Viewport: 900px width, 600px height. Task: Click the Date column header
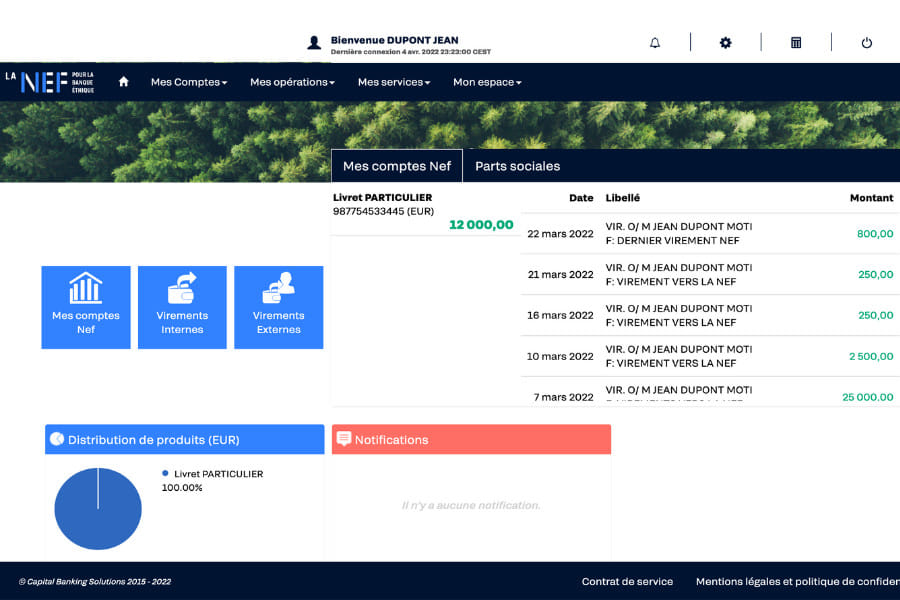(x=581, y=198)
